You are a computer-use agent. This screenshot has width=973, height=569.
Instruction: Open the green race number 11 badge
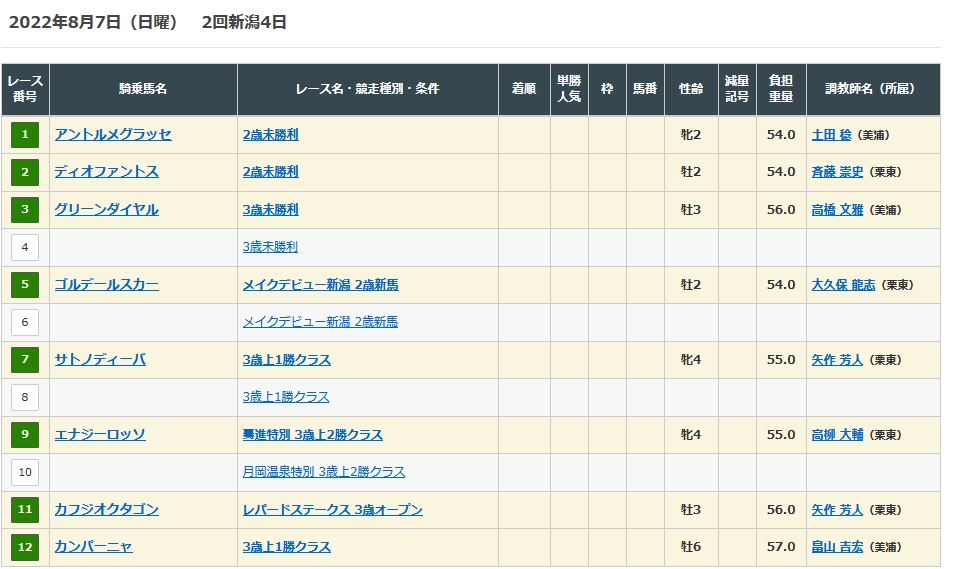pos(25,510)
